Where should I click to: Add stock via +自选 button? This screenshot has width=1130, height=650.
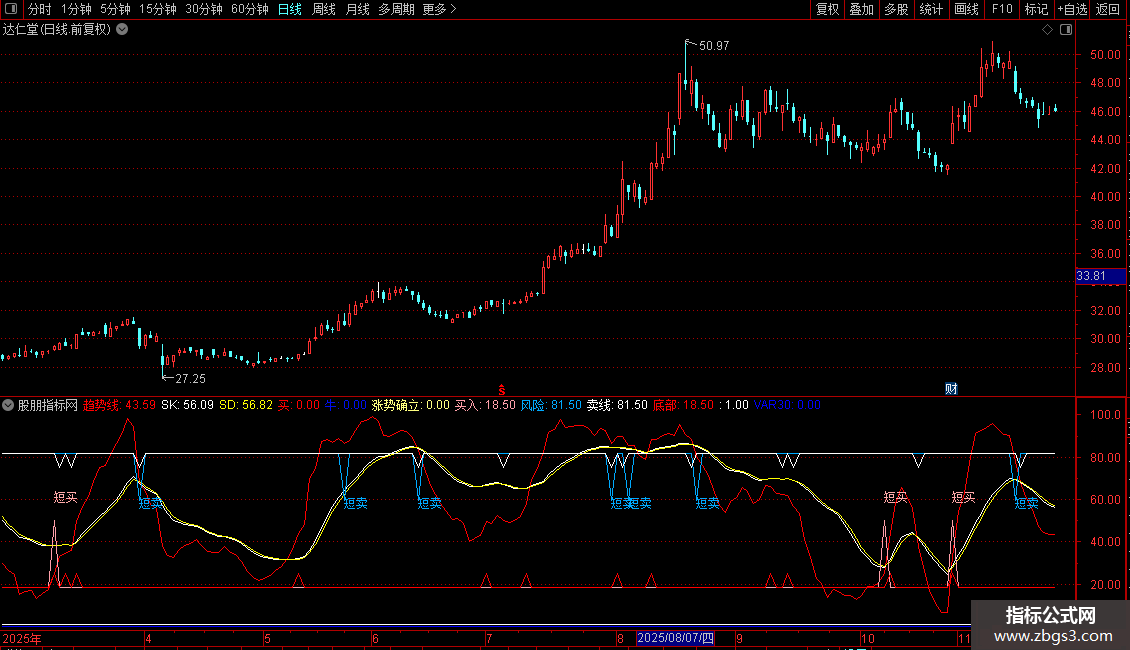tap(1072, 9)
